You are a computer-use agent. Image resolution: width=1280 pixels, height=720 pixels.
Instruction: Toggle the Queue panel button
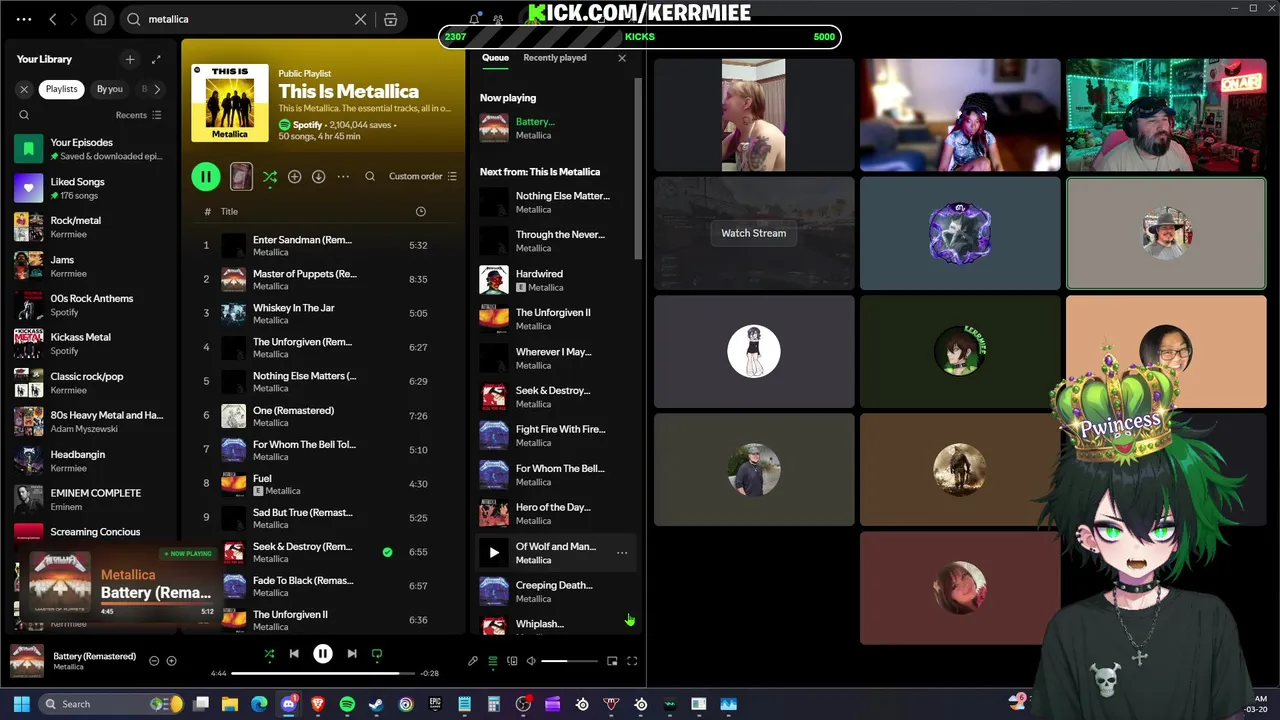pyautogui.click(x=493, y=661)
